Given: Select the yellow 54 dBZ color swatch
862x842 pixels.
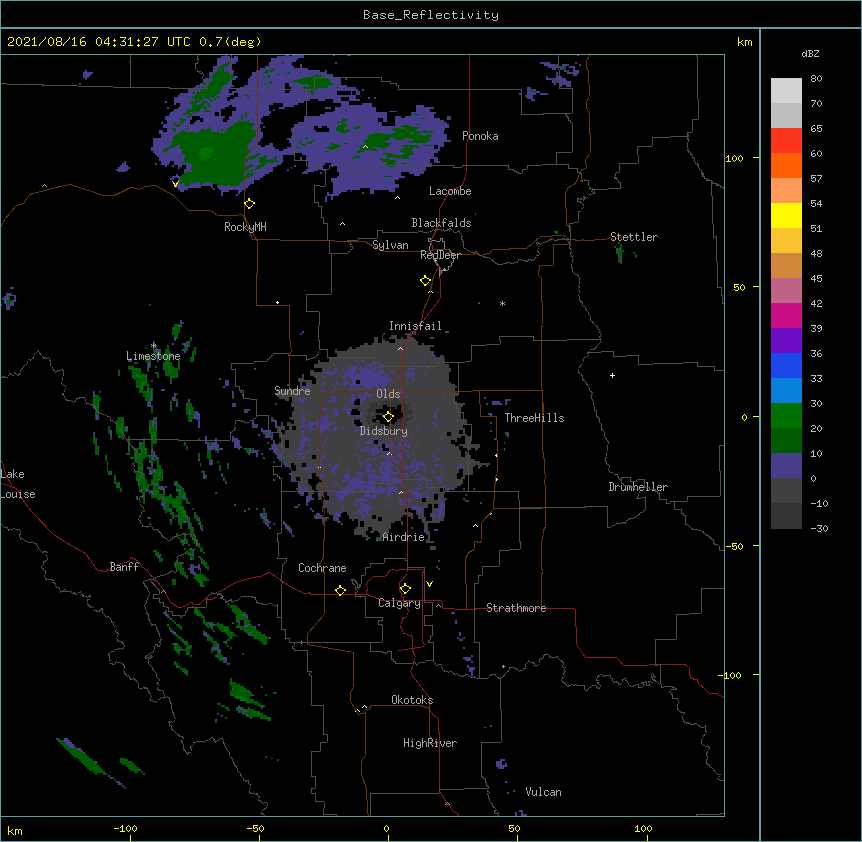Looking at the screenshot, I should coord(786,215).
